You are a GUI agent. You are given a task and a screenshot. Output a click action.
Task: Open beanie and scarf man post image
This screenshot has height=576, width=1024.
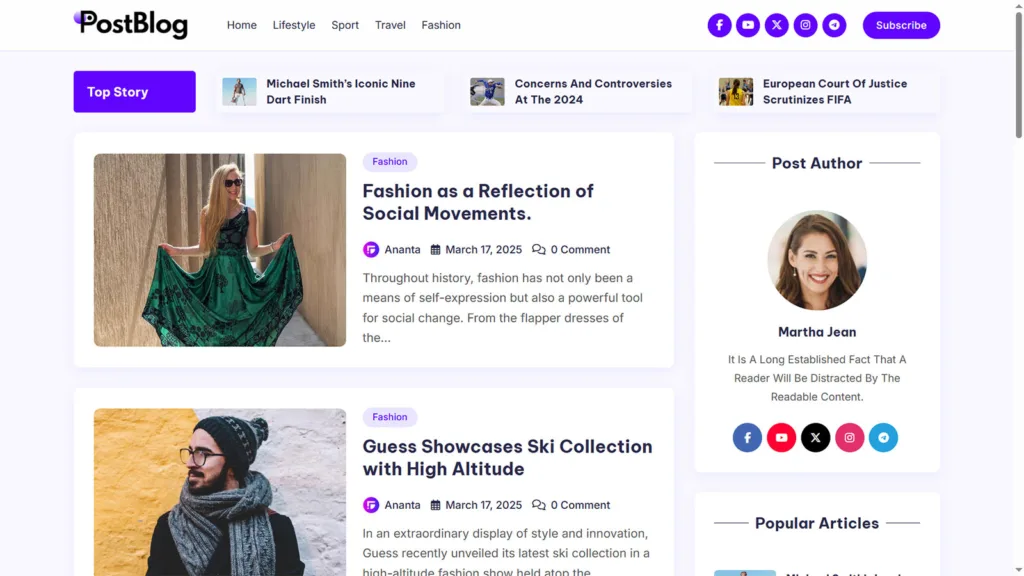(220, 492)
